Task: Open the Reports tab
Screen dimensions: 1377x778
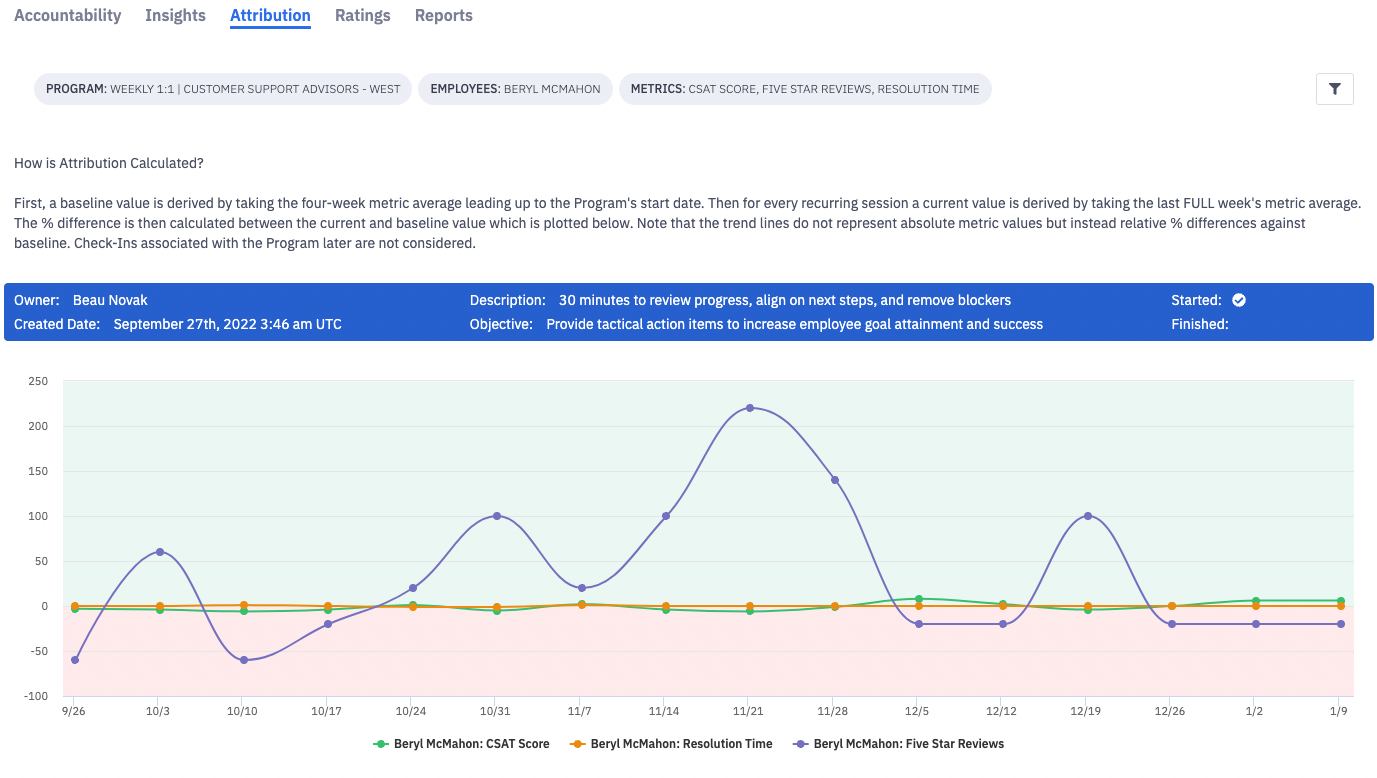Action: [443, 15]
